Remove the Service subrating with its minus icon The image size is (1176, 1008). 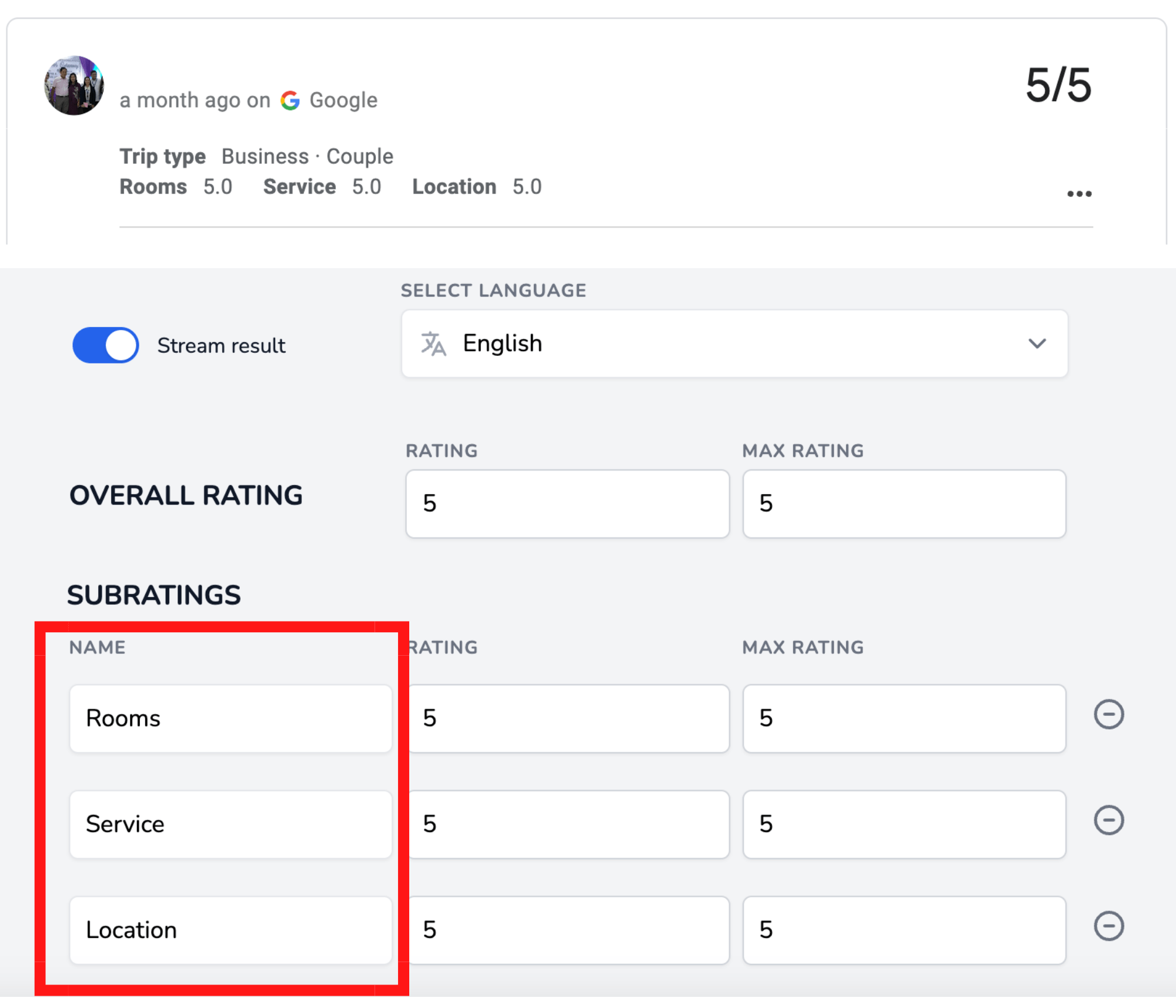(x=1108, y=820)
